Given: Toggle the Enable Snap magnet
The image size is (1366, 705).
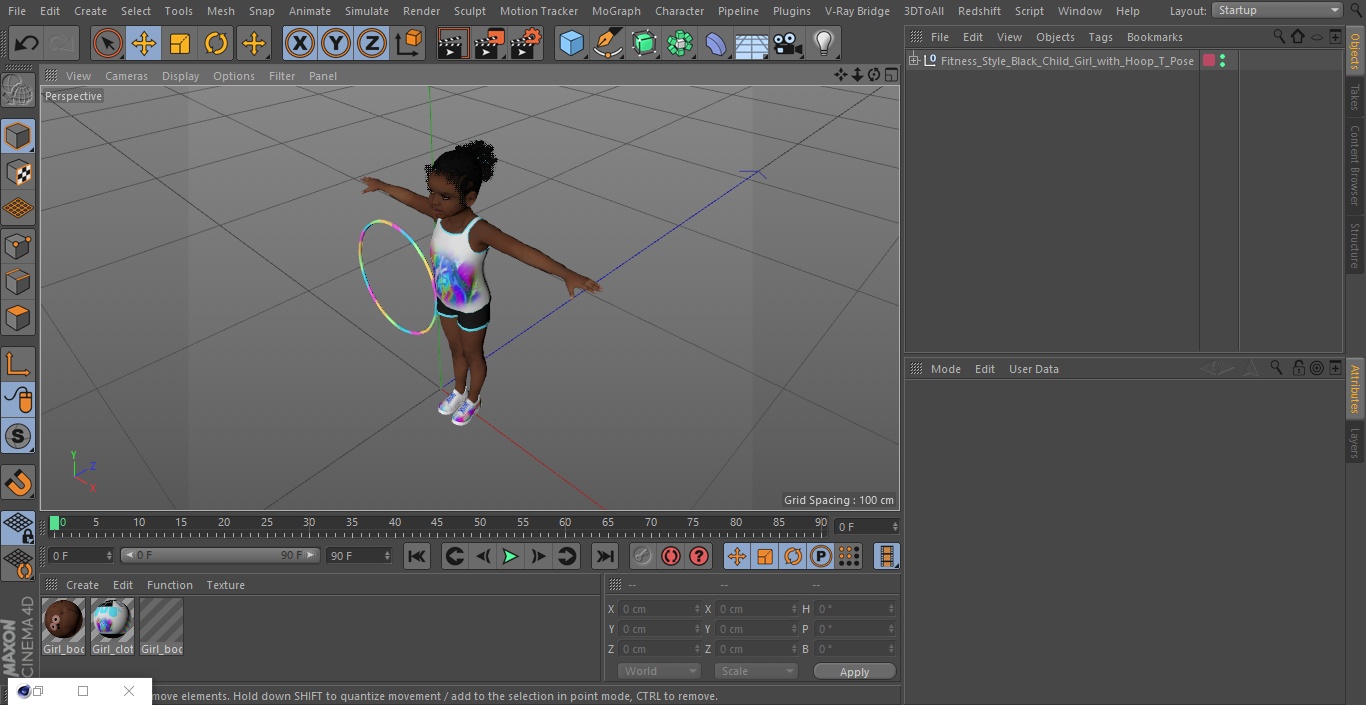Looking at the screenshot, I should point(18,483).
